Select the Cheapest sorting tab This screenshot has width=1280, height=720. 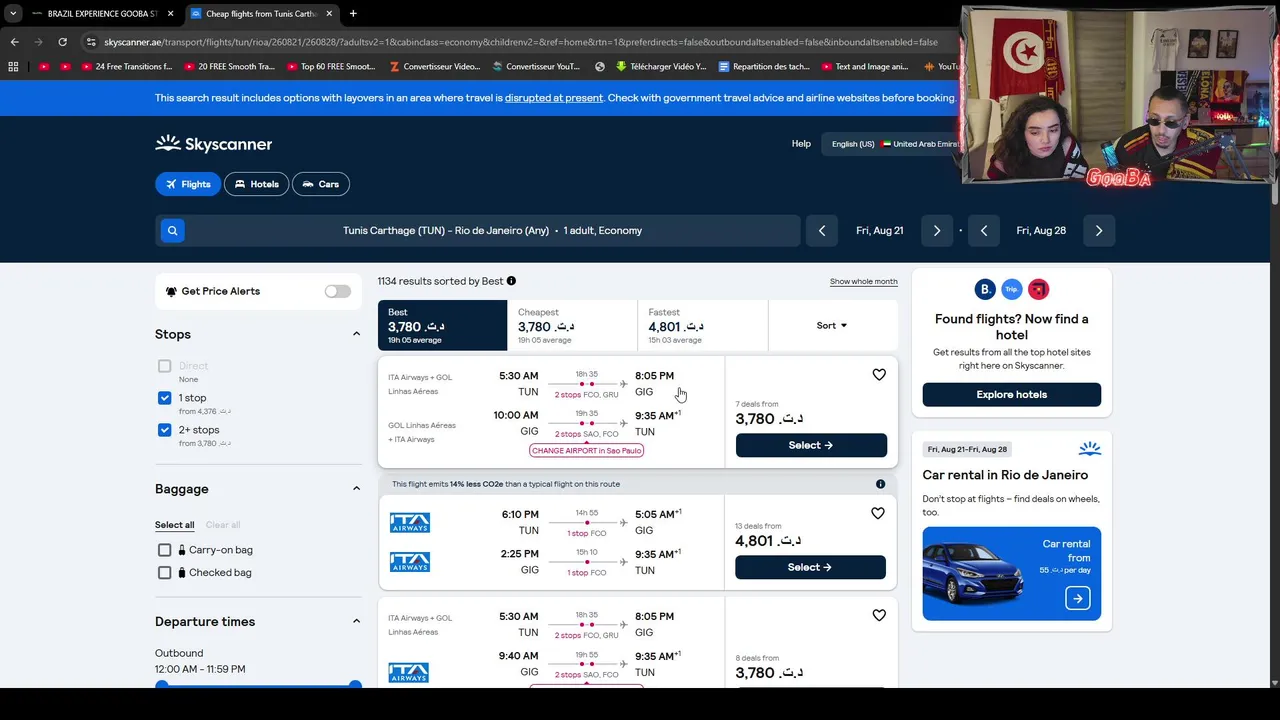pyautogui.click(x=572, y=325)
